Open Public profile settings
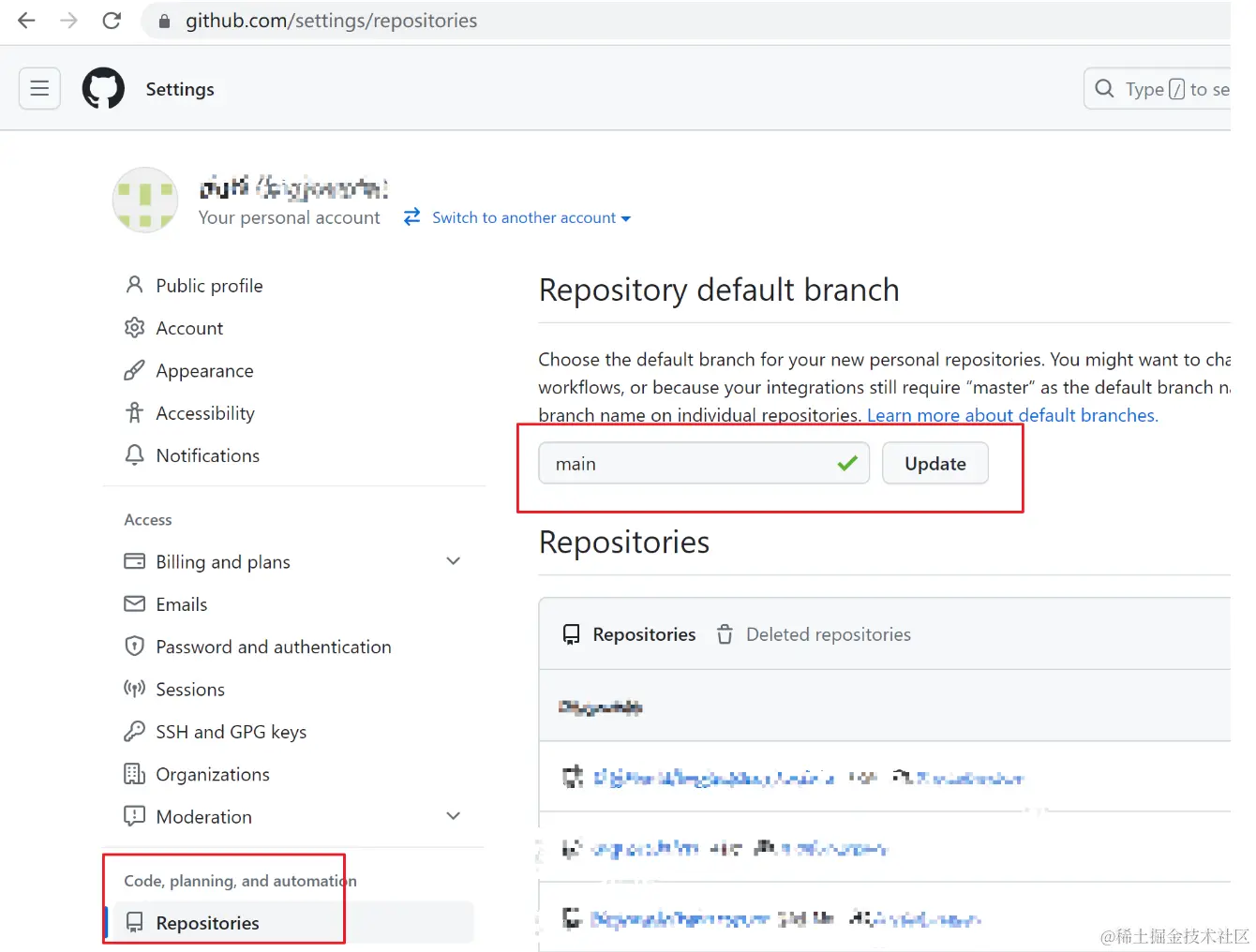The image size is (1256, 952). [209, 286]
